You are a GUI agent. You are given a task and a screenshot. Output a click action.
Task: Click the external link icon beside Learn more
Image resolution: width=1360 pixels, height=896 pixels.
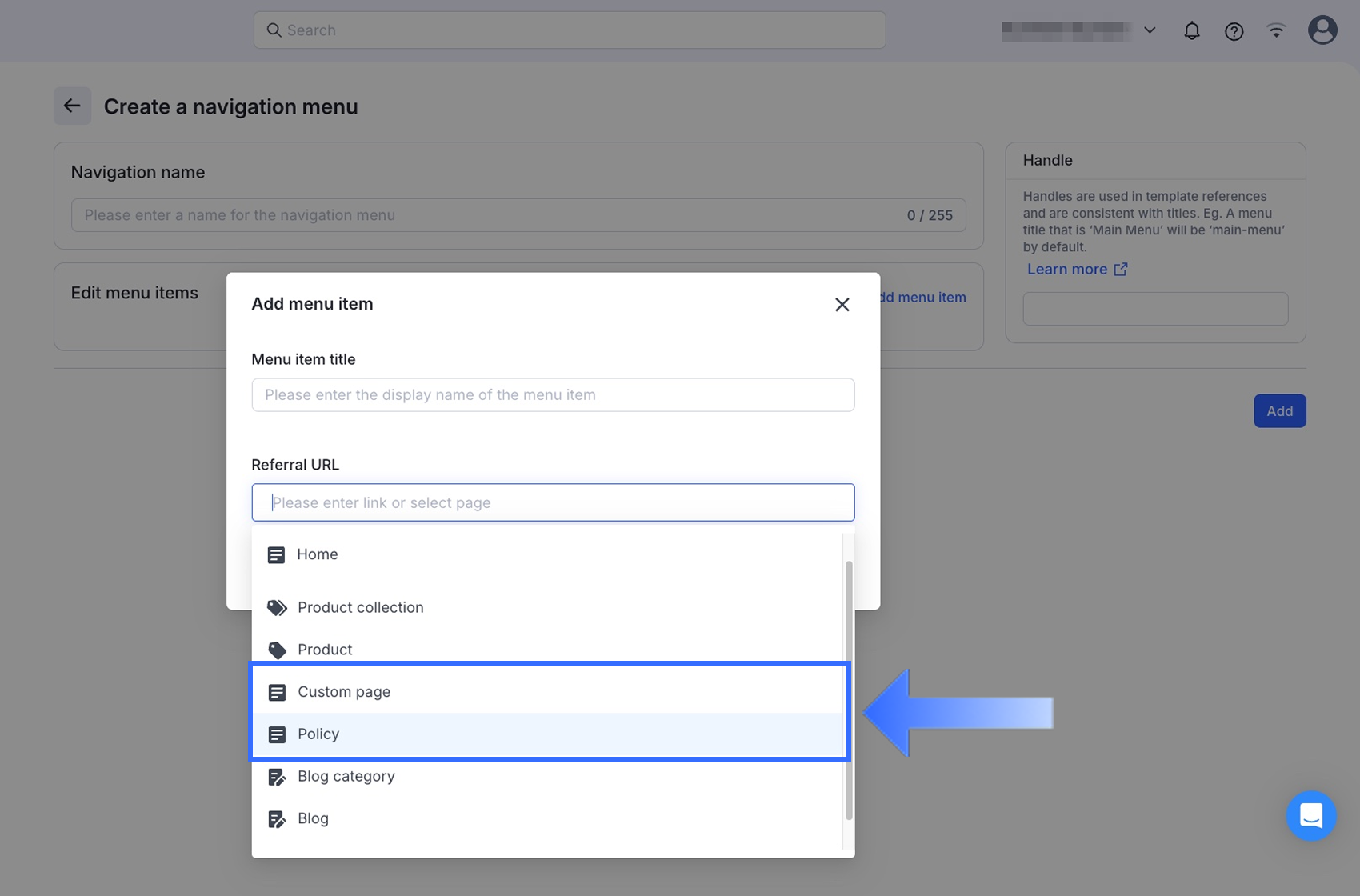tap(1121, 270)
